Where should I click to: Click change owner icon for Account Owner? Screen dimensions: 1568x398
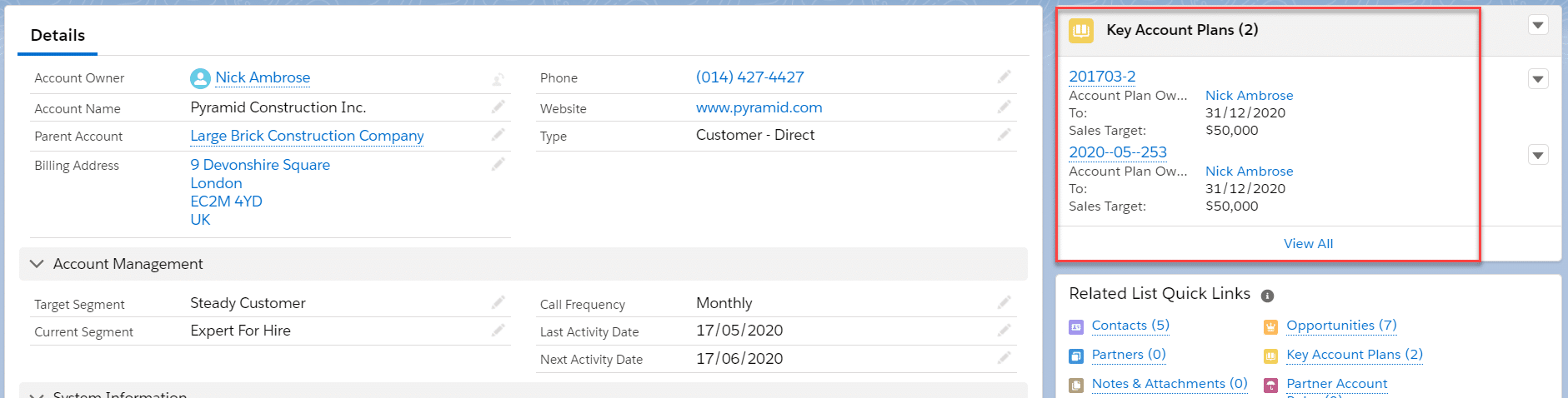click(498, 79)
